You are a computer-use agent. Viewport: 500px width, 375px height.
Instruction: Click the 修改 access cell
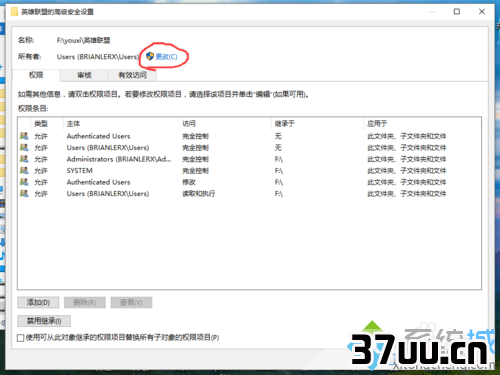[x=189, y=182]
